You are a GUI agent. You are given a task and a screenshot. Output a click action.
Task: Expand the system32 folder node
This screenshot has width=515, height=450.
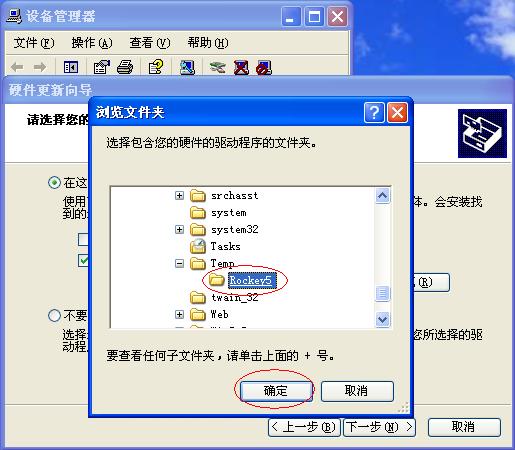tap(179, 229)
